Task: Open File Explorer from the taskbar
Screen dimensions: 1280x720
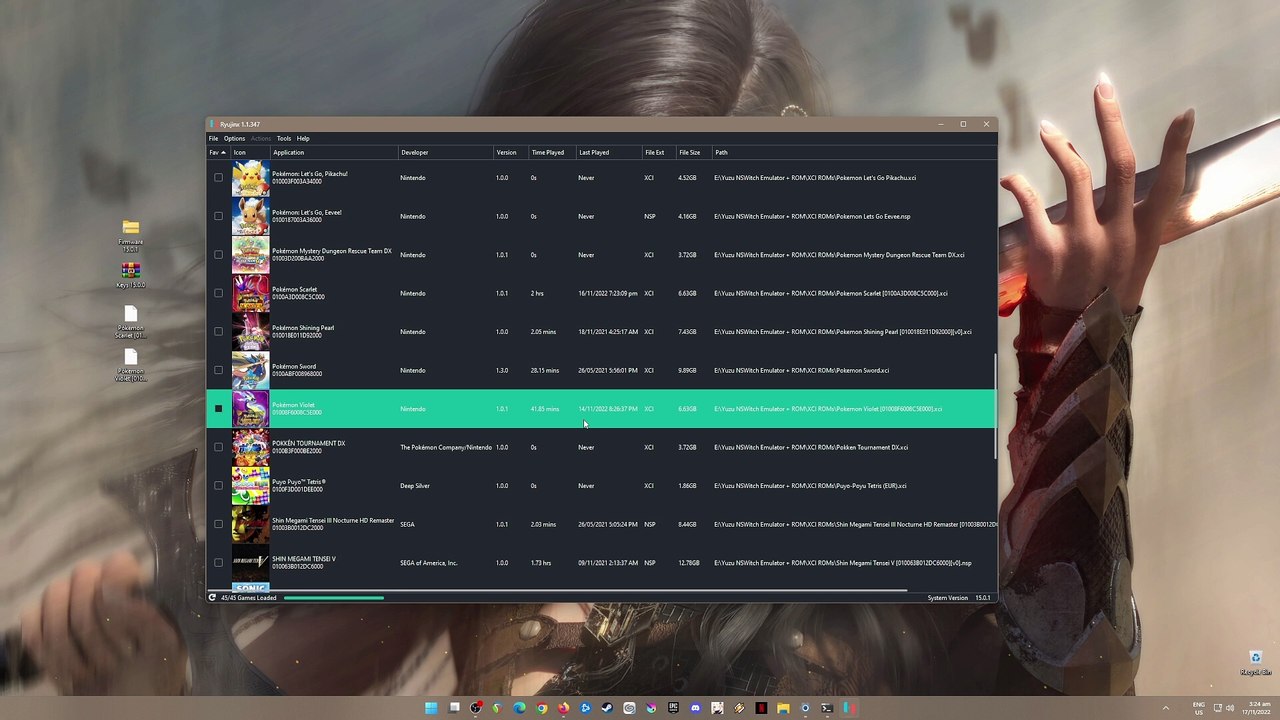Action: 783,708
